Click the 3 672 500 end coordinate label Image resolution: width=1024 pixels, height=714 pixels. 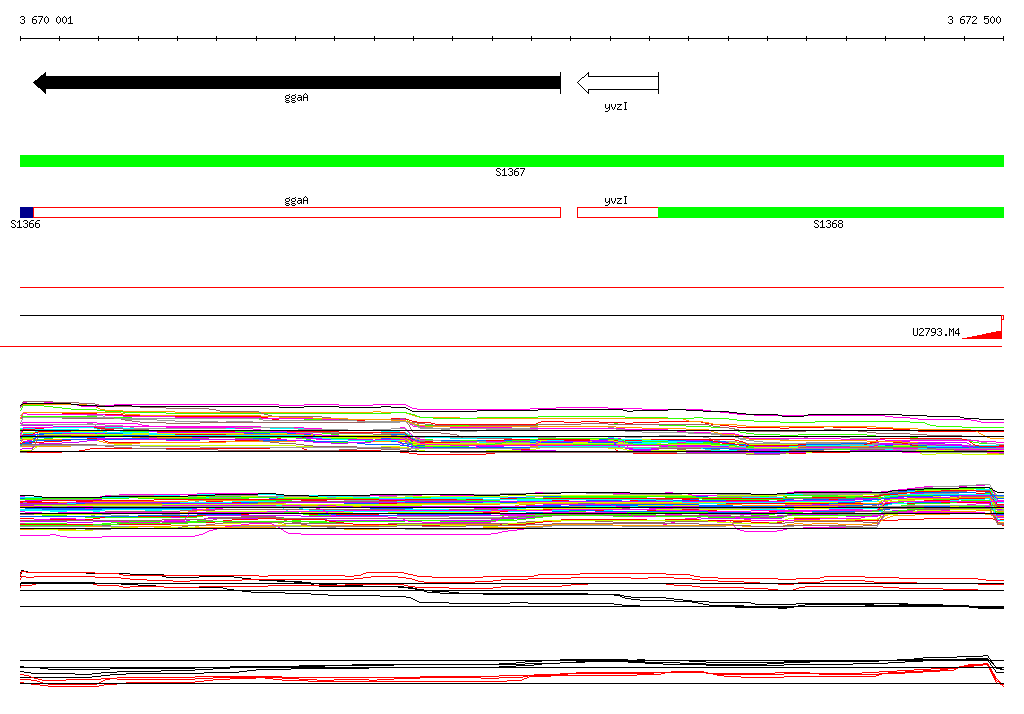(974, 20)
